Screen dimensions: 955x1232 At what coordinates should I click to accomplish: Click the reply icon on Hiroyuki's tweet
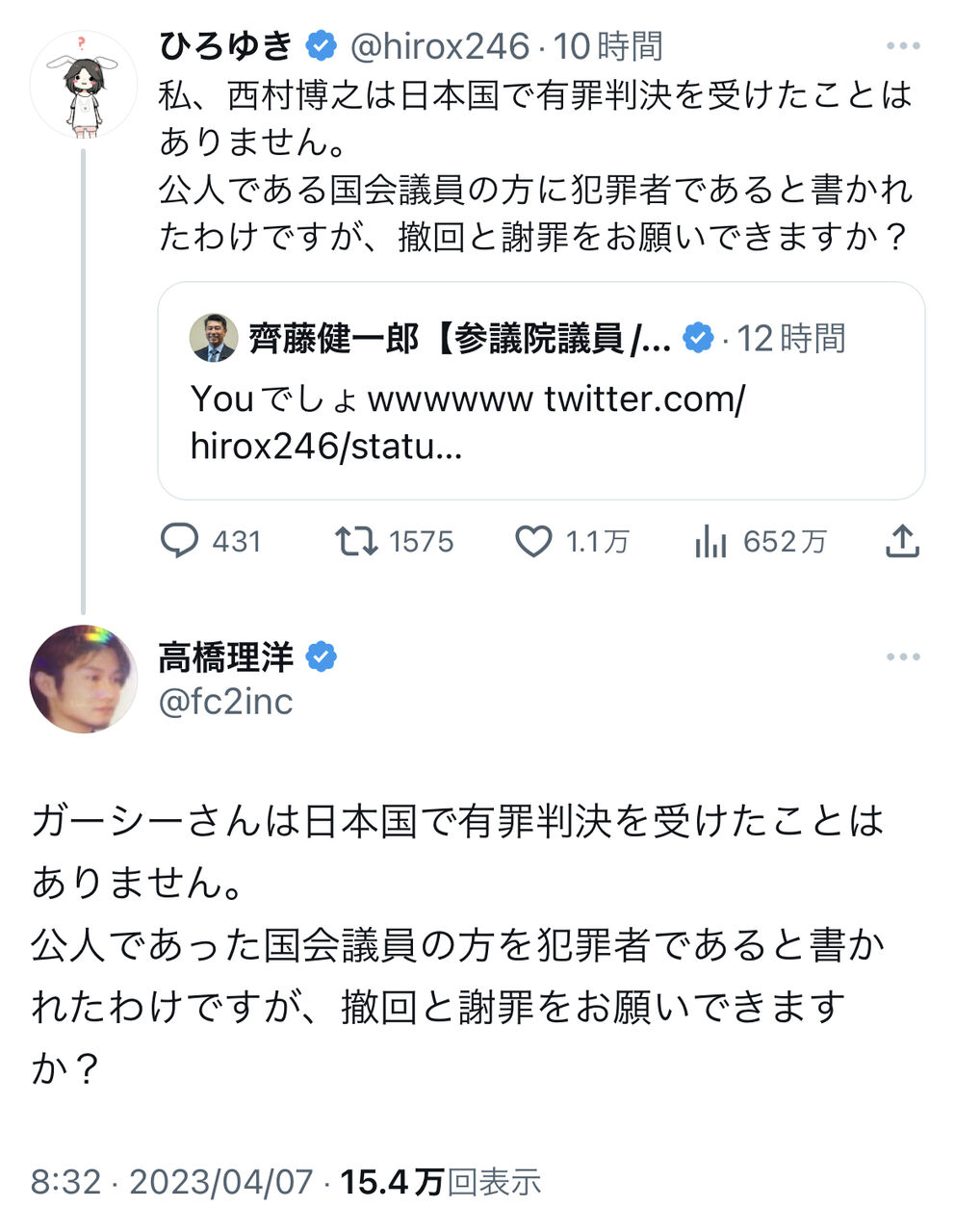coord(179,541)
